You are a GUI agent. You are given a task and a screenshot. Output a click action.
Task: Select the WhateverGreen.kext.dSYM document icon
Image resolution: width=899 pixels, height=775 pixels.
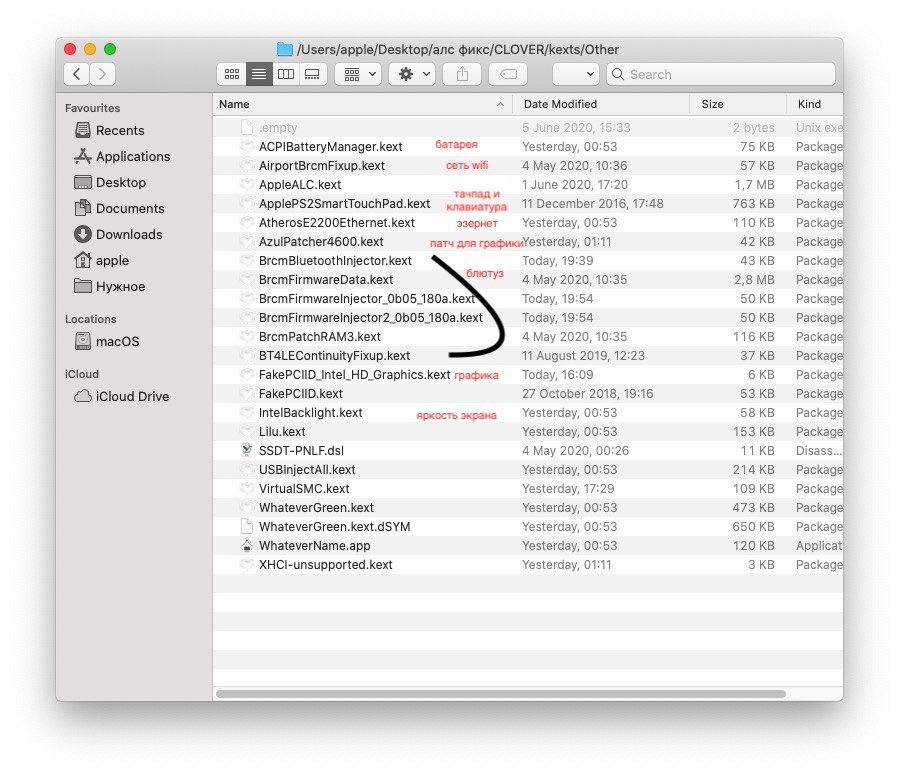247,526
